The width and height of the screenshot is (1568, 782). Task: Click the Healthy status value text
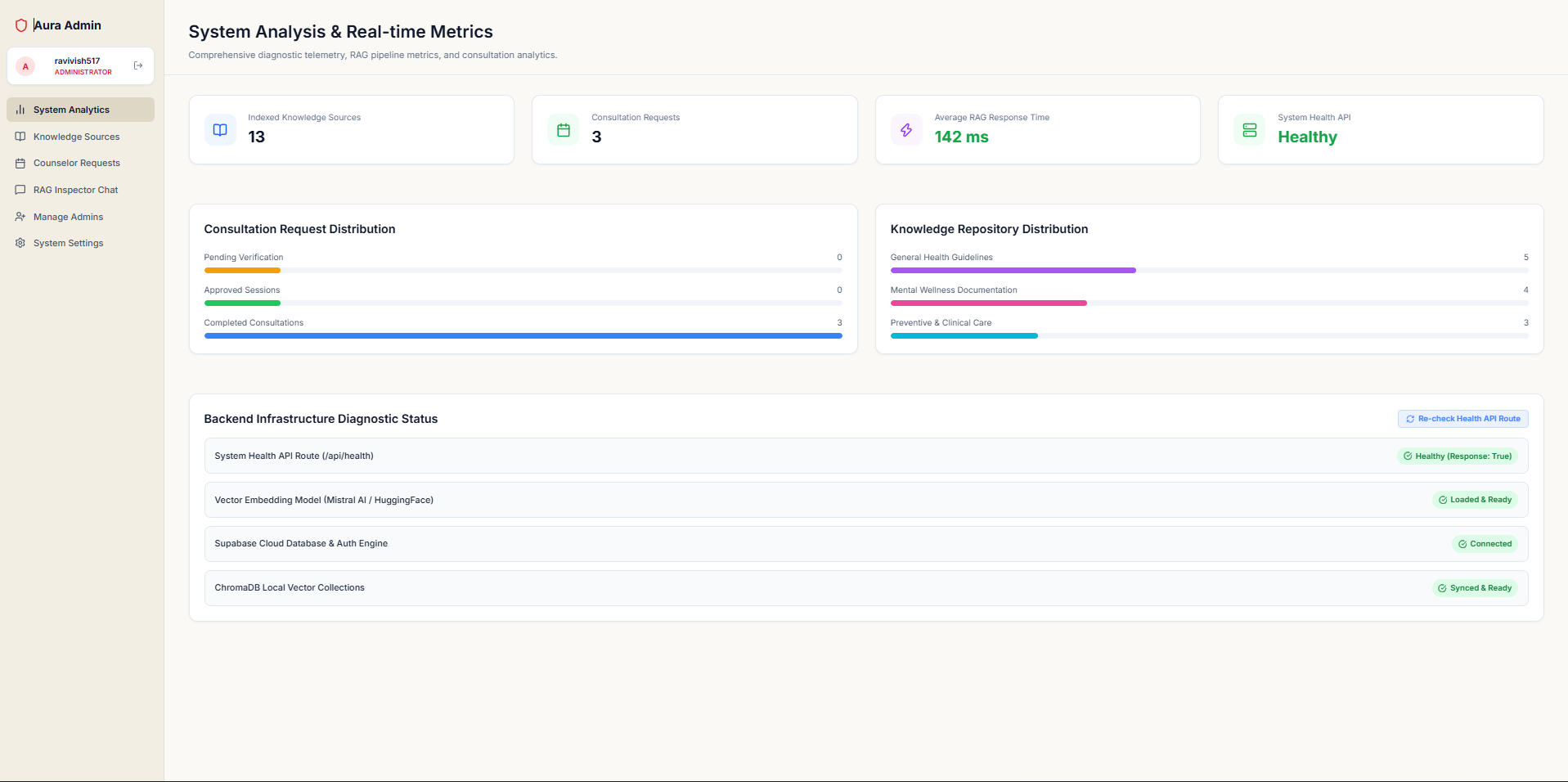tap(1307, 137)
